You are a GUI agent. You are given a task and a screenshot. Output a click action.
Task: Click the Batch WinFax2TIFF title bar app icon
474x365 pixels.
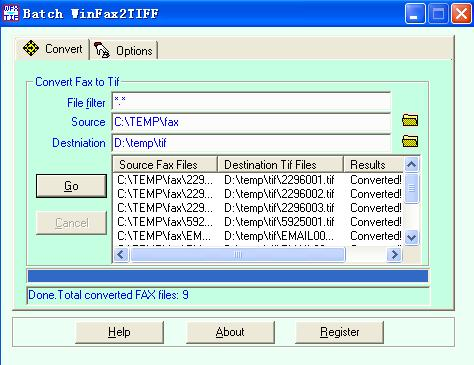[11, 13]
